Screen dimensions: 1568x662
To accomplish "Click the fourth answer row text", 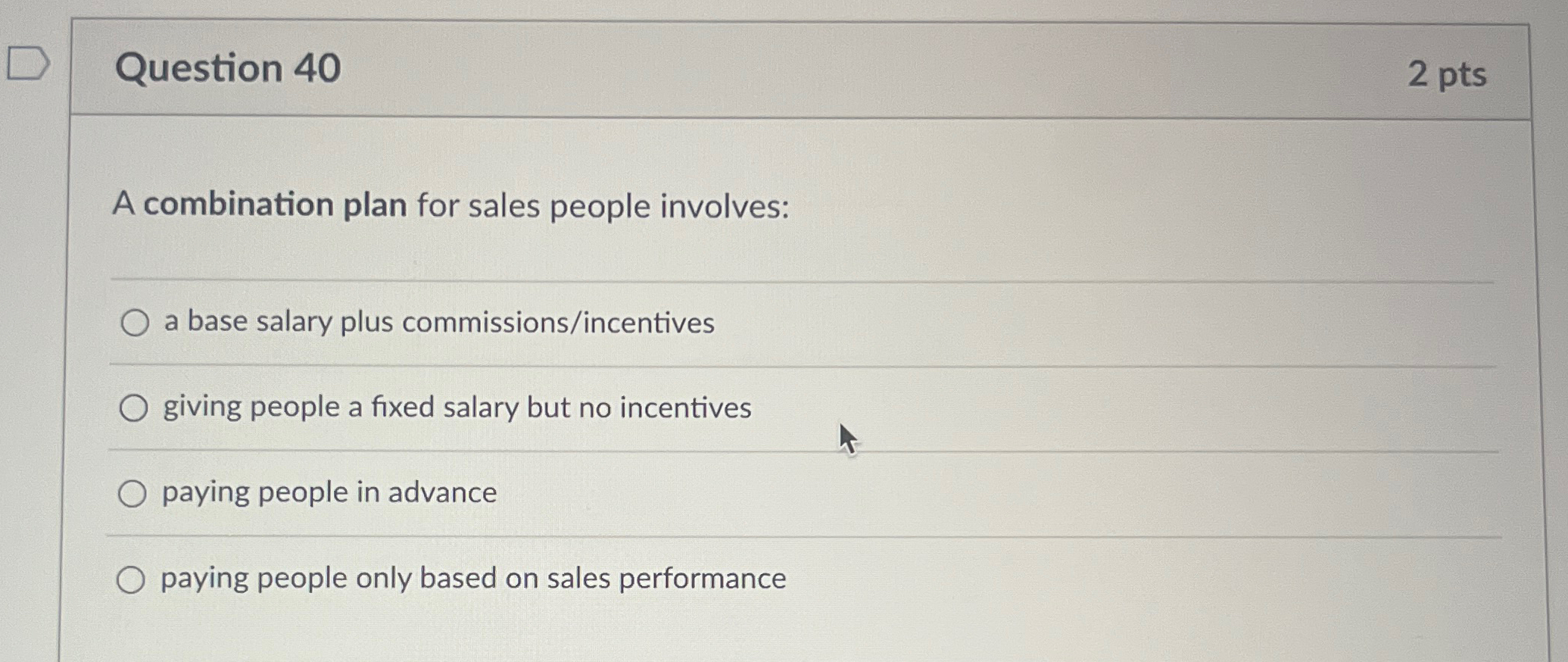I will 471,579.
